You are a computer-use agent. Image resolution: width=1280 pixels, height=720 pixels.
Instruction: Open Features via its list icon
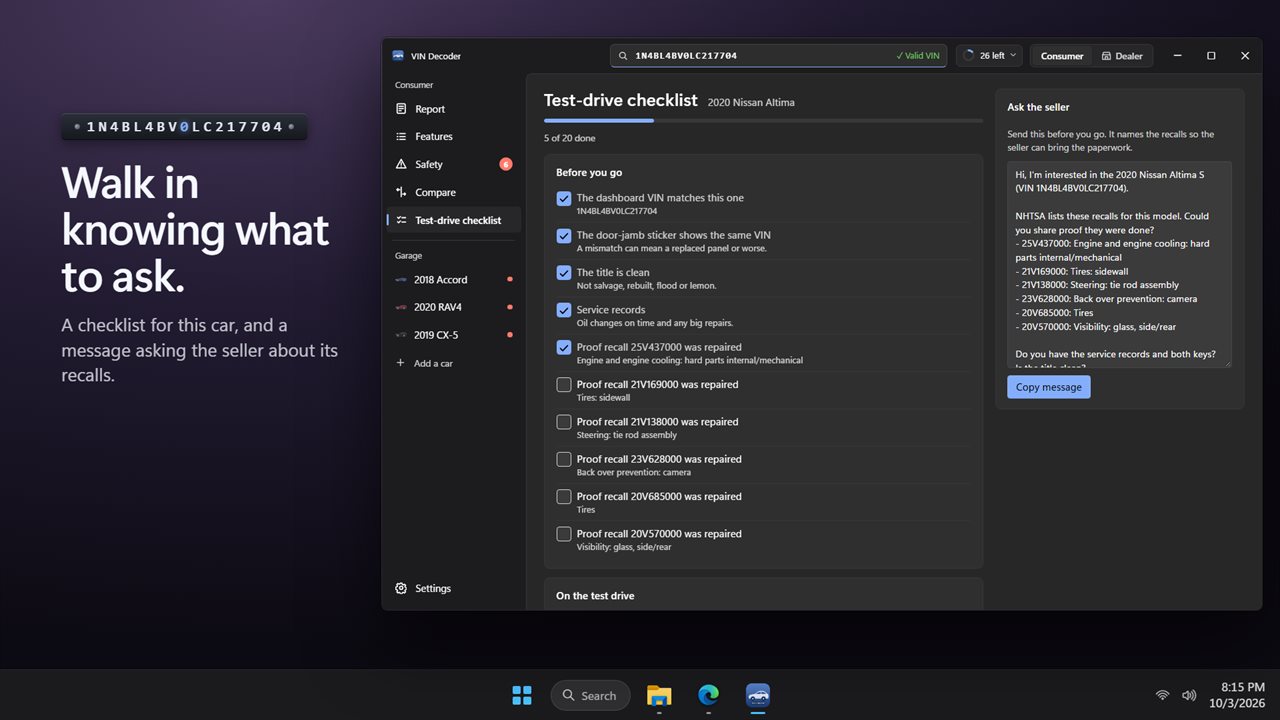tap(401, 137)
